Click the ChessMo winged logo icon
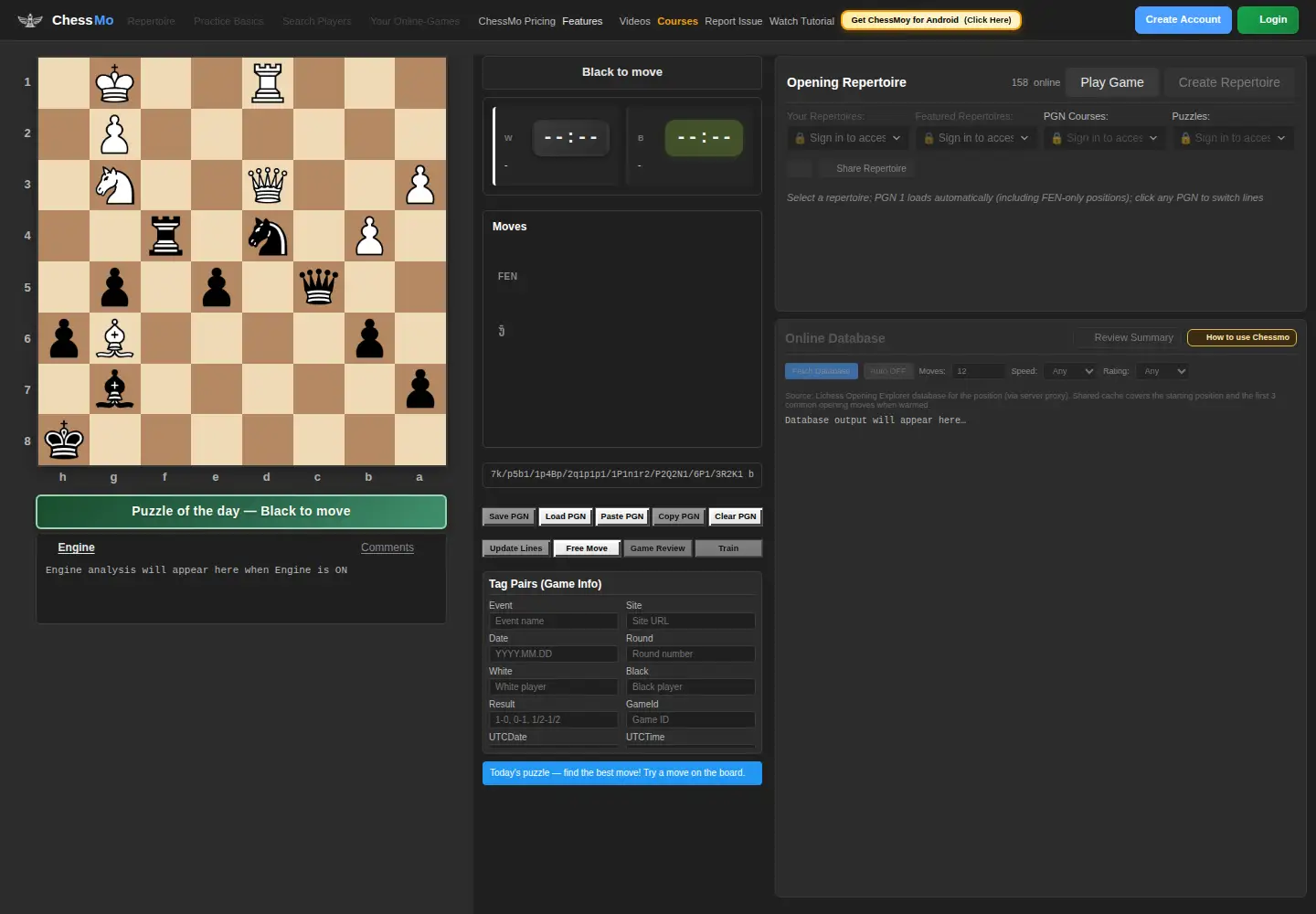The image size is (1316, 914). coord(30,20)
